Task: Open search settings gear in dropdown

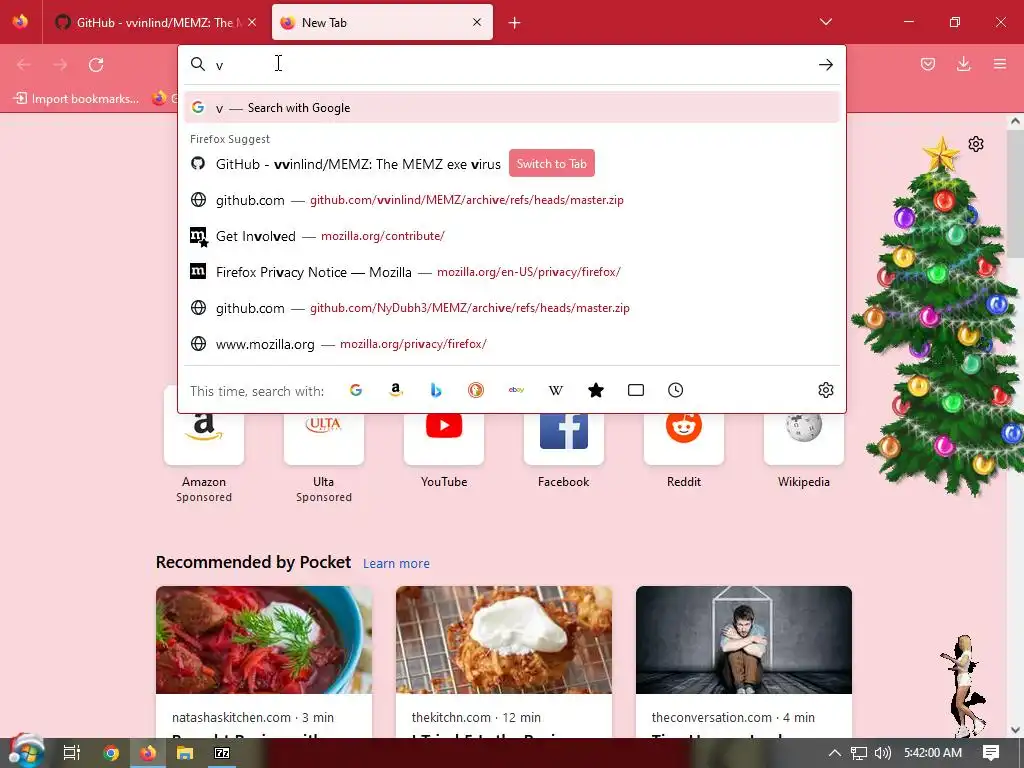Action: coord(825,391)
